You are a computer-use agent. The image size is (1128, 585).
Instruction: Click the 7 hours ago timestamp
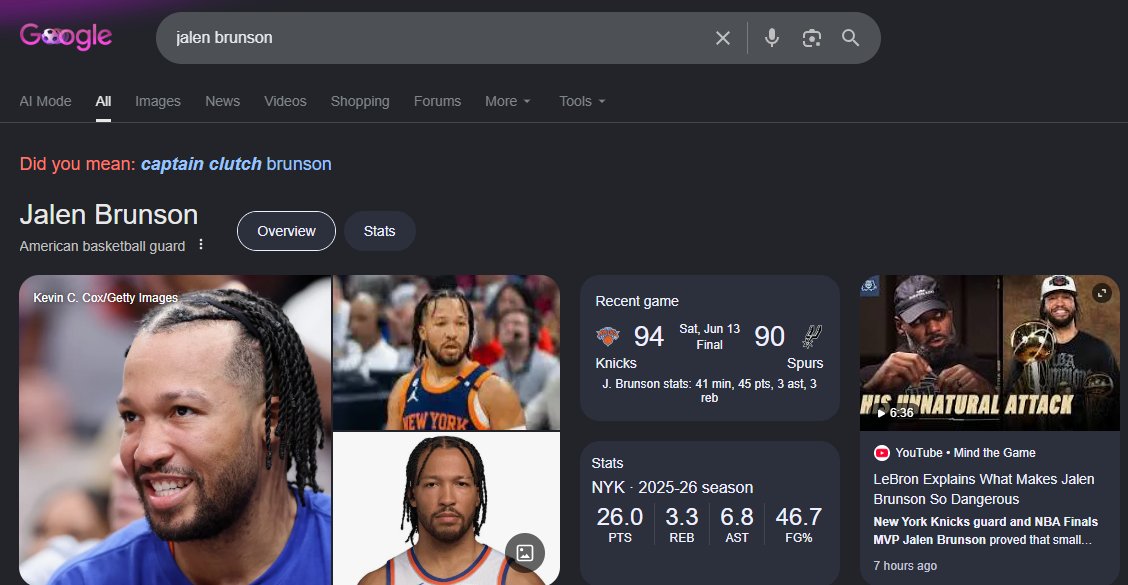[x=905, y=566]
